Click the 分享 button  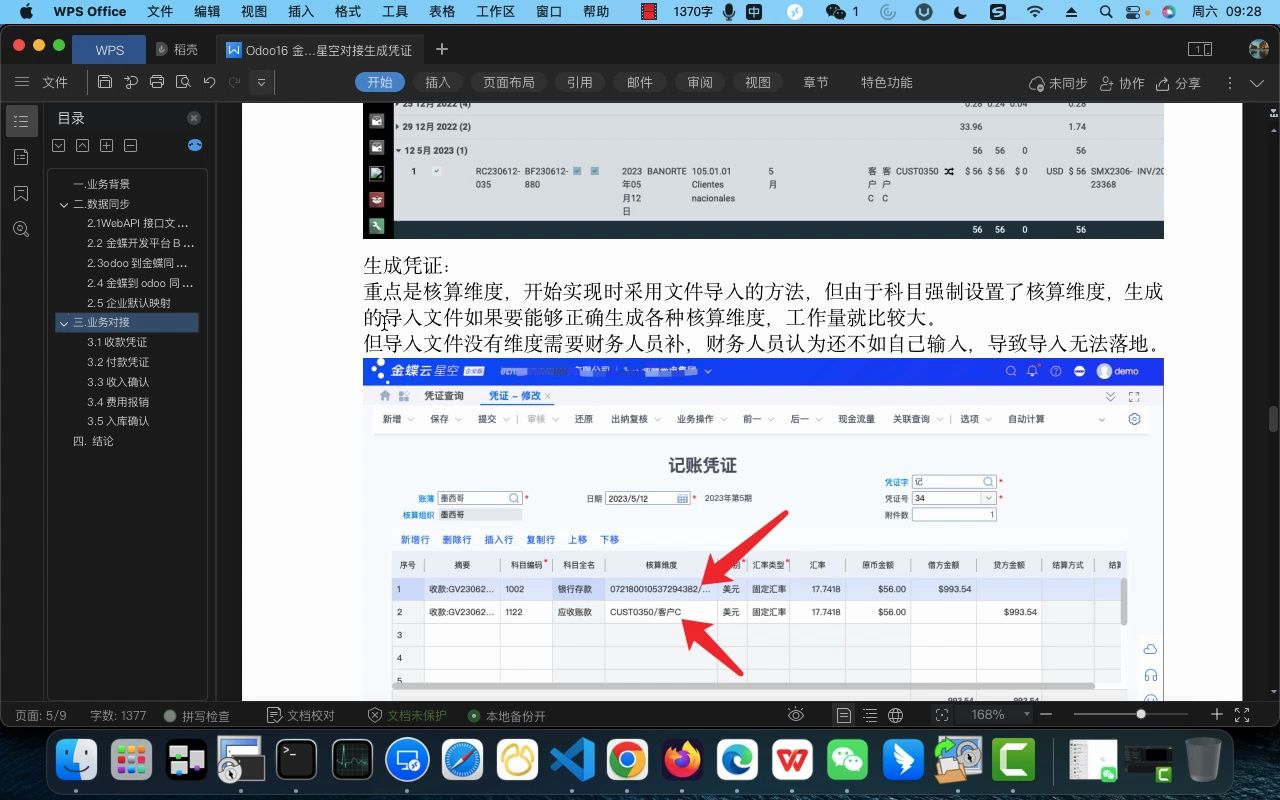[1178, 83]
